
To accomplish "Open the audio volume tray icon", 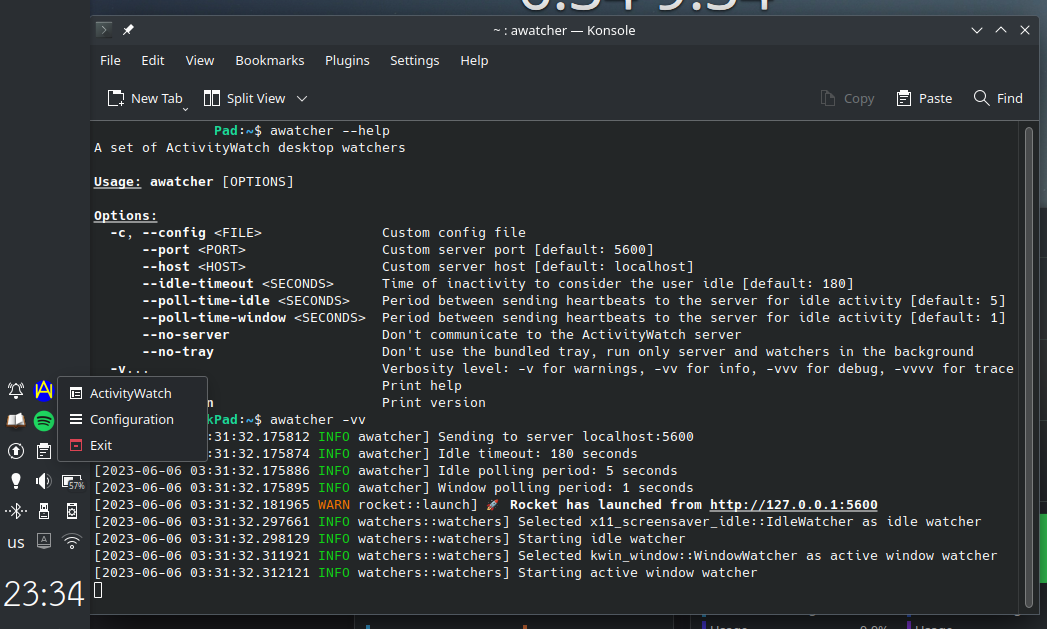I will 44,481.
